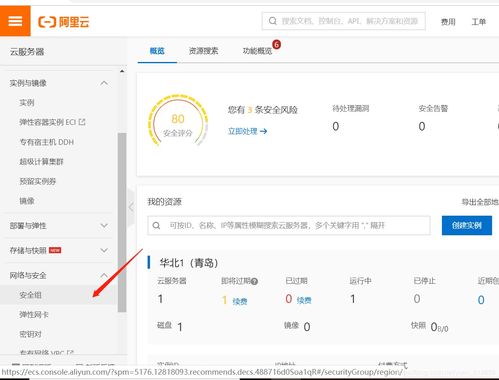Click the search icon in 我的资源 box
The width and height of the screenshot is (499, 380).
coord(156,226)
